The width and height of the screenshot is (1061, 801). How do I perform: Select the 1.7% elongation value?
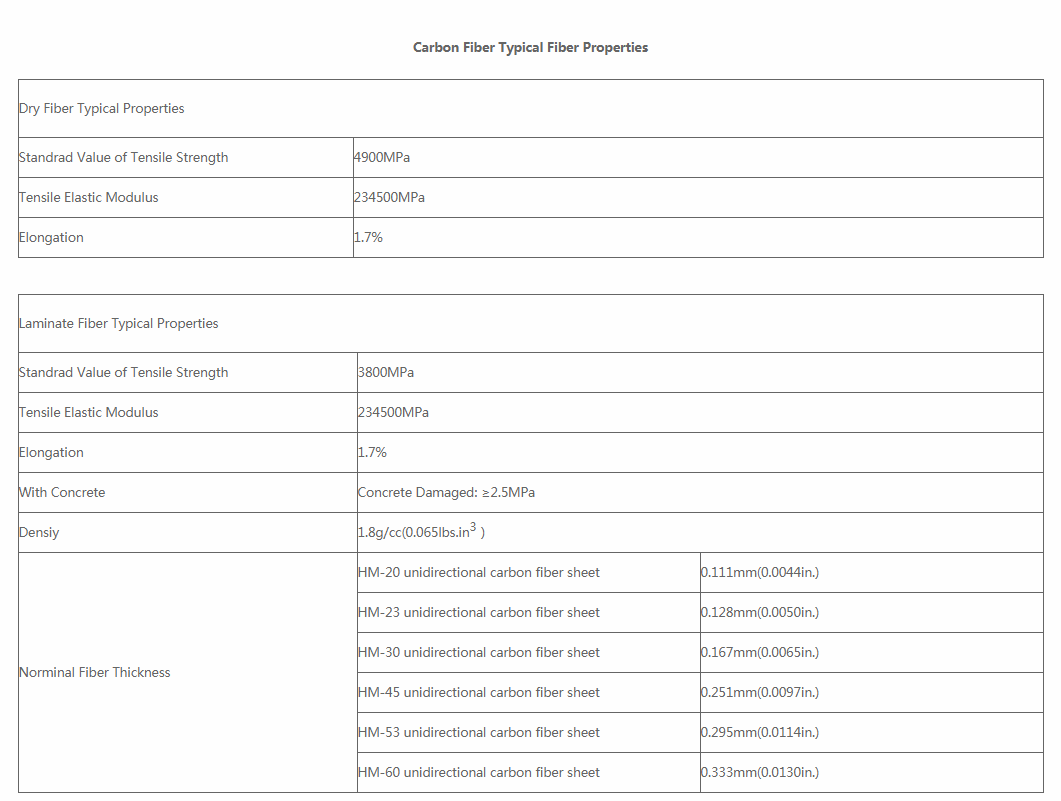tap(368, 237)
